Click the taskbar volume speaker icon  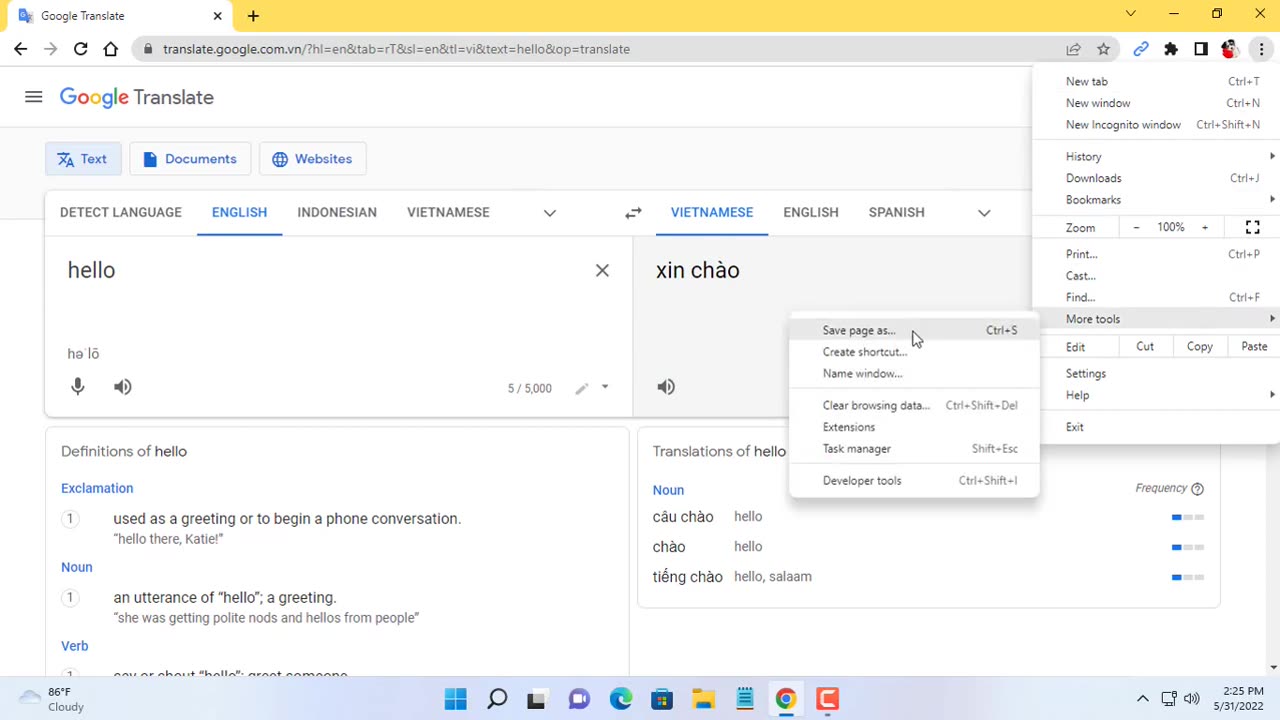pos(1191,699)
